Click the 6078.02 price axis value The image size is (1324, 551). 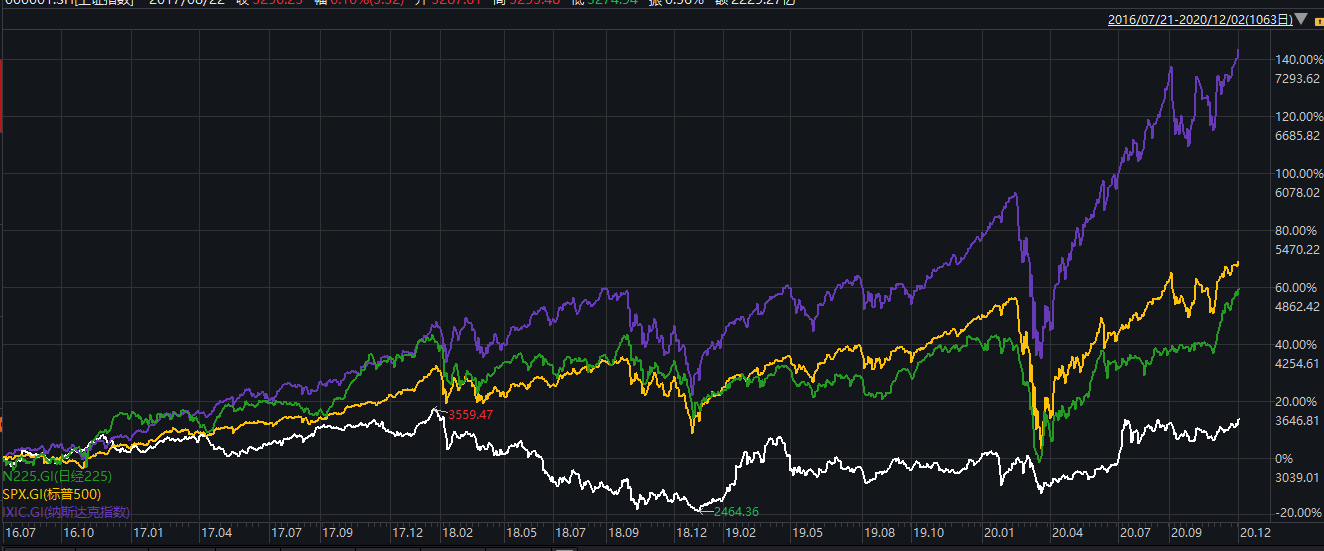pyautogui.click(x=1299, y=193)
